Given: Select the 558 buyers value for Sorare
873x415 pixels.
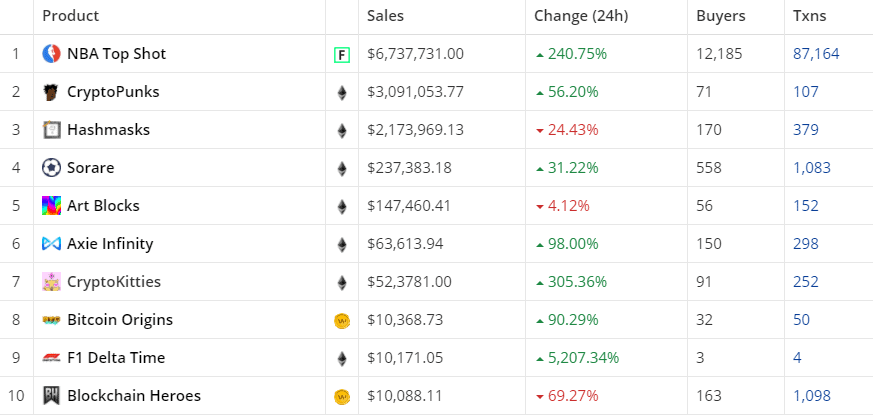Looking at the screenshot, I should (x=709, y=168).
